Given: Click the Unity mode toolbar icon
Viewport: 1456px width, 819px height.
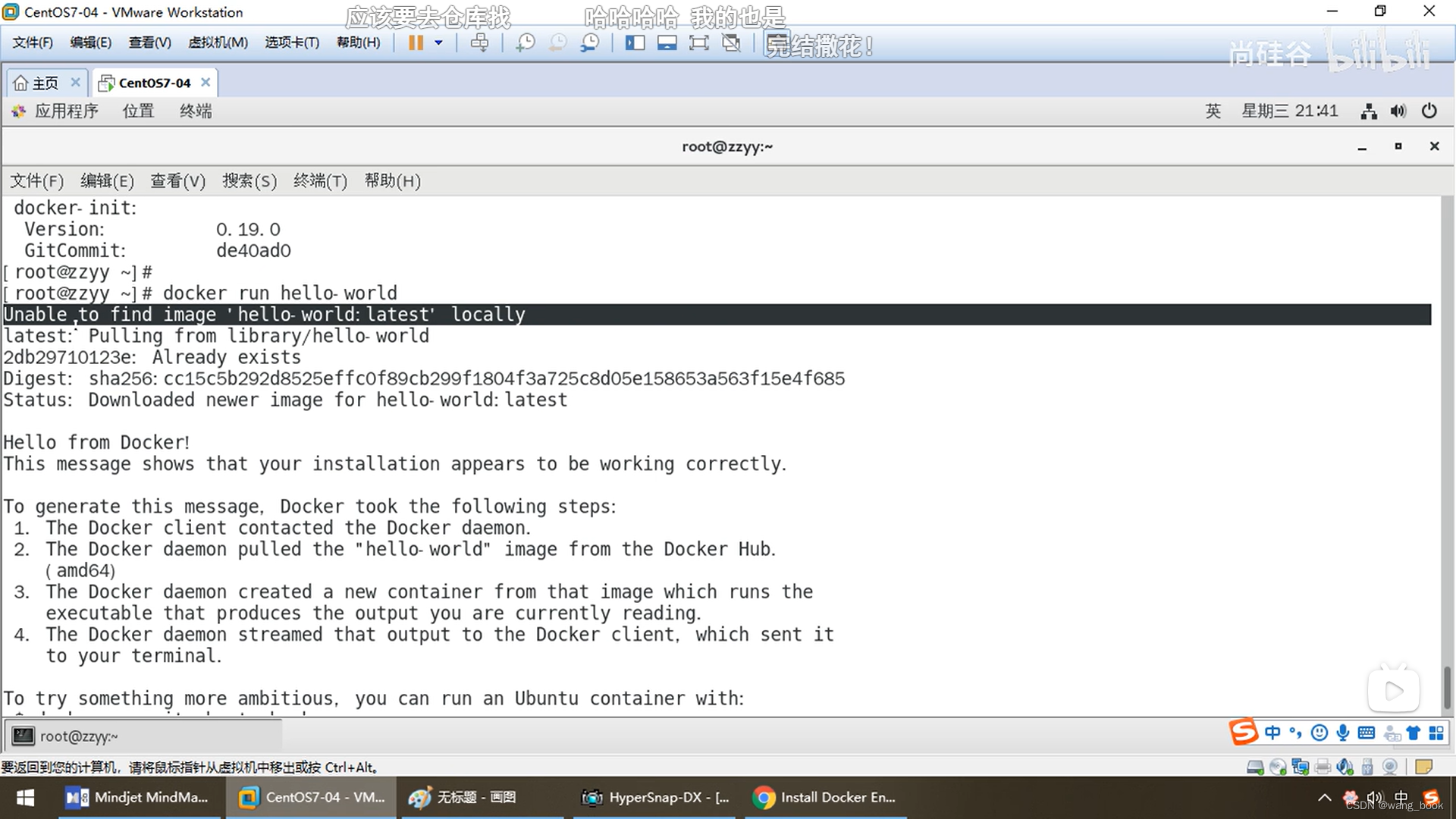Looking at the screenshot, I should (731, 43).
